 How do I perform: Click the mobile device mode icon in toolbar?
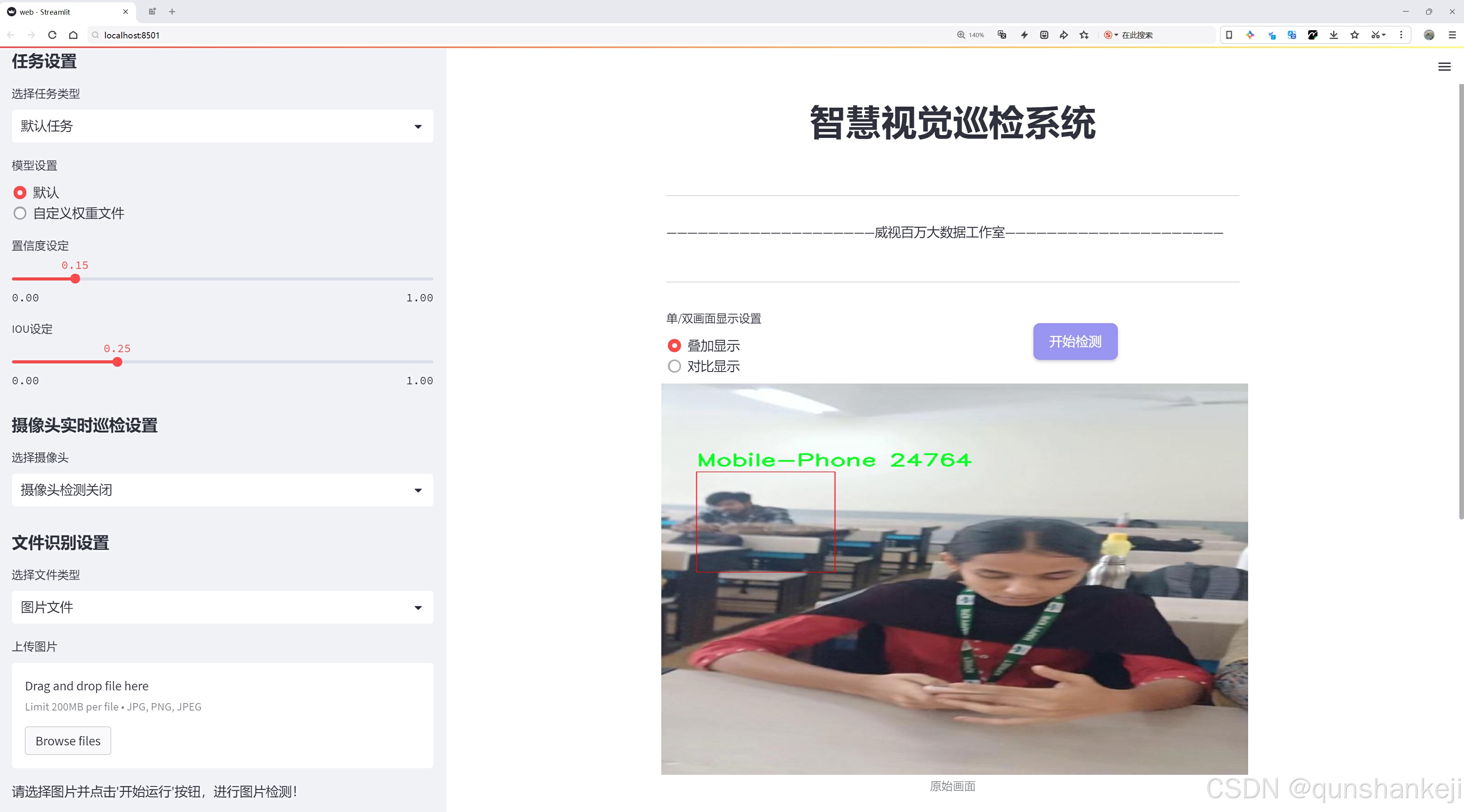pyautogui.click(x=1229, y=34)
